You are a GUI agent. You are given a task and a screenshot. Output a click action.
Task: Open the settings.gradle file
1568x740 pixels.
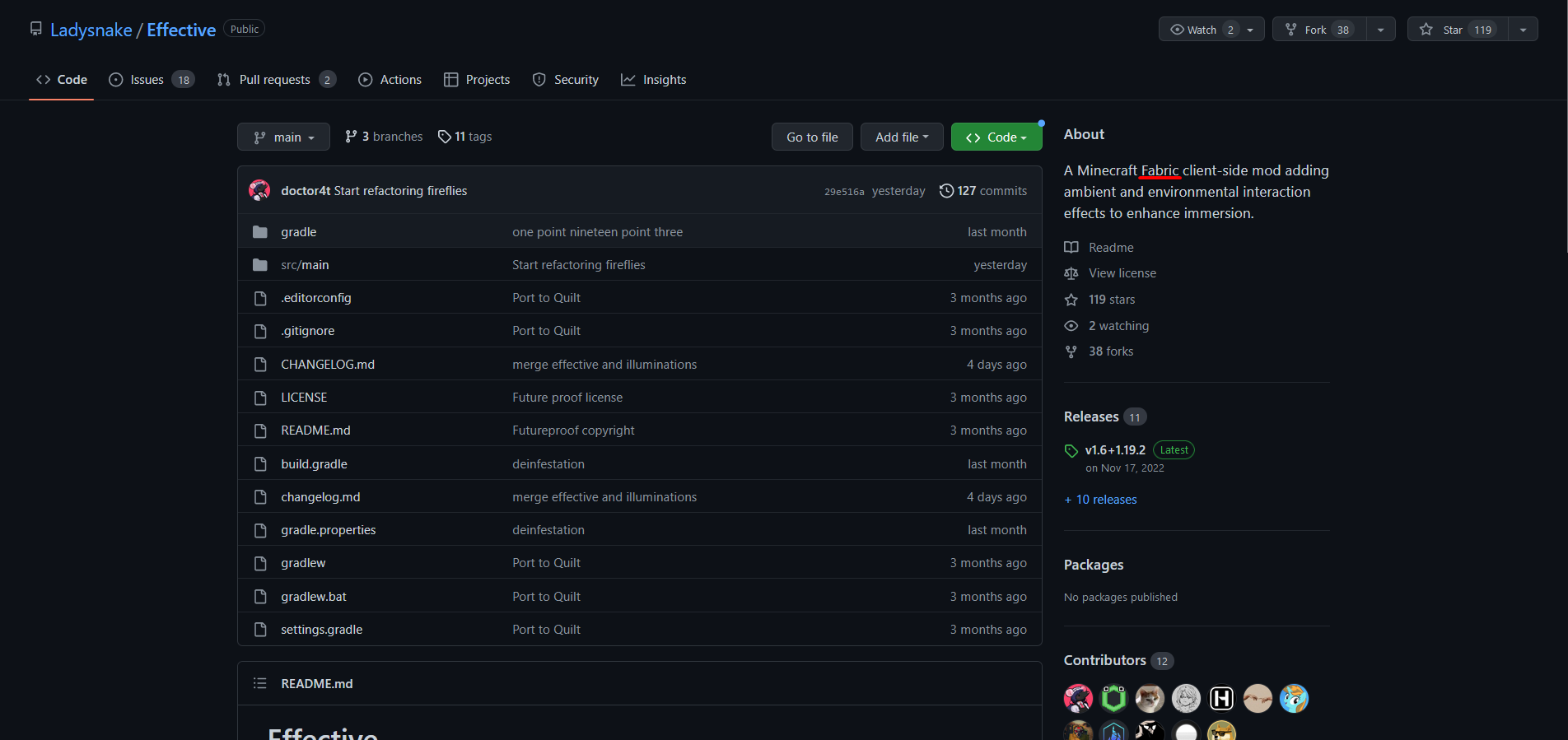tap(321, 629)
